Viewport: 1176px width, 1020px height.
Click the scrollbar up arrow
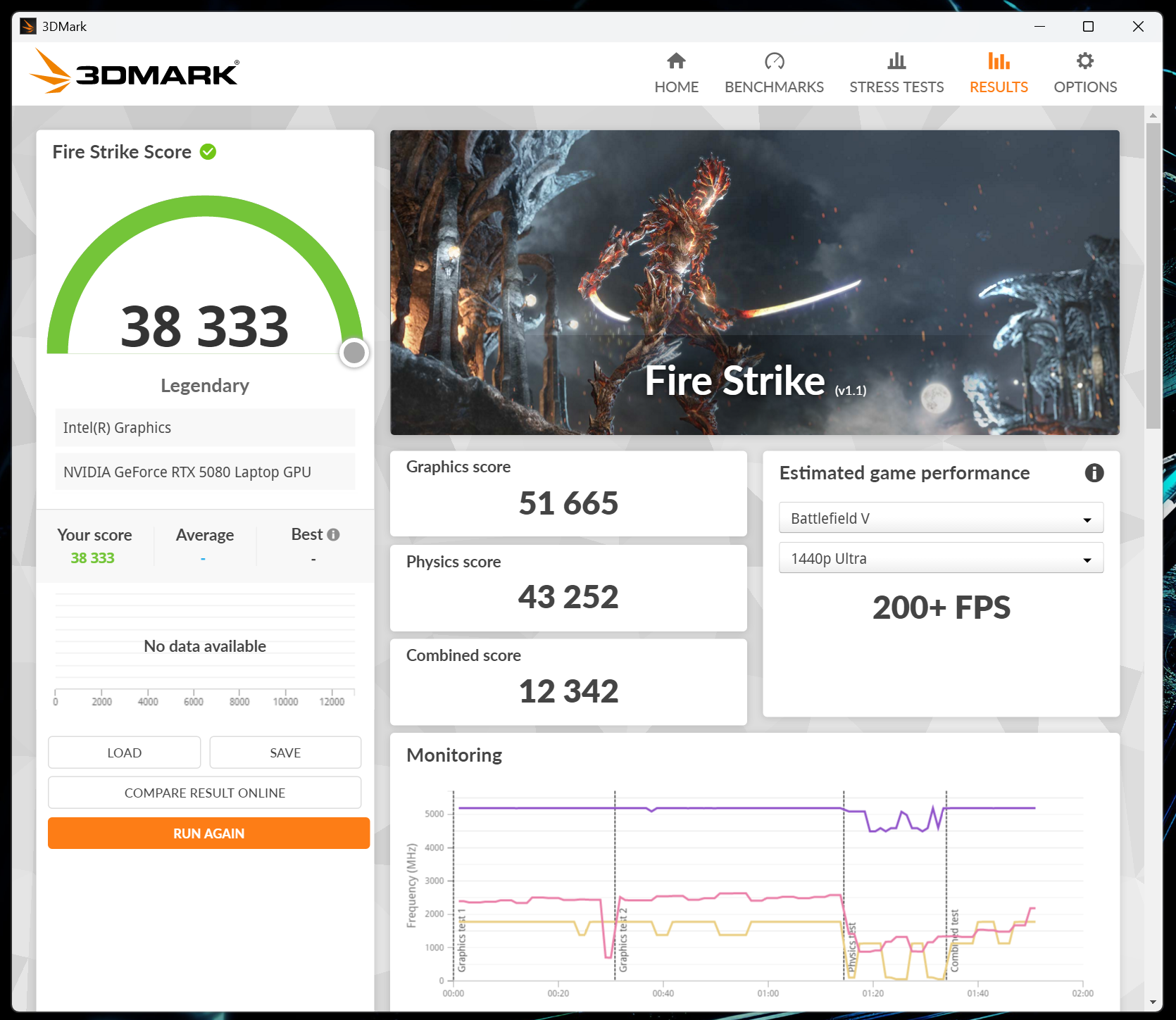pos(1153,115)
